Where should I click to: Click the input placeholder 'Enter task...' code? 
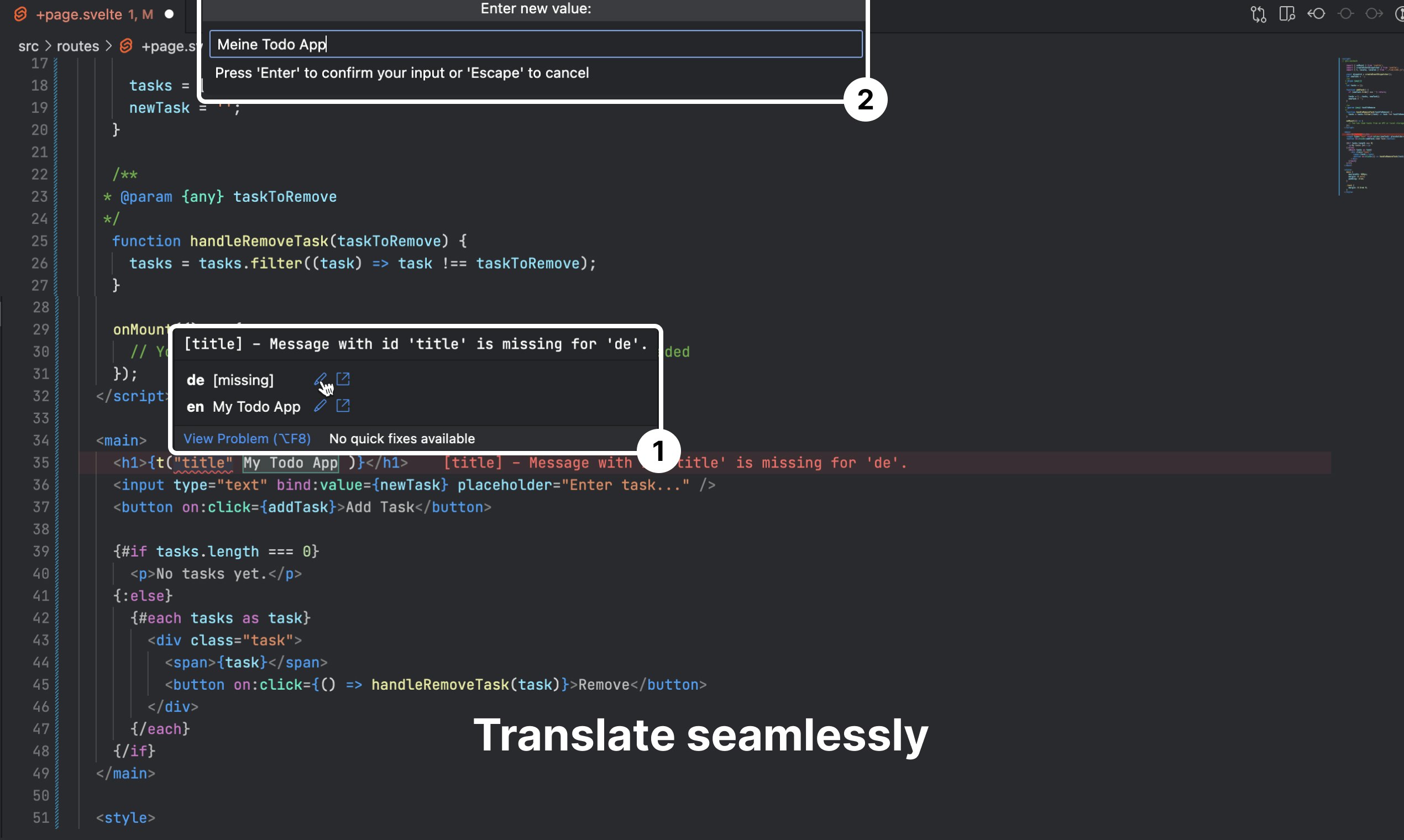(x=574, y=485)
